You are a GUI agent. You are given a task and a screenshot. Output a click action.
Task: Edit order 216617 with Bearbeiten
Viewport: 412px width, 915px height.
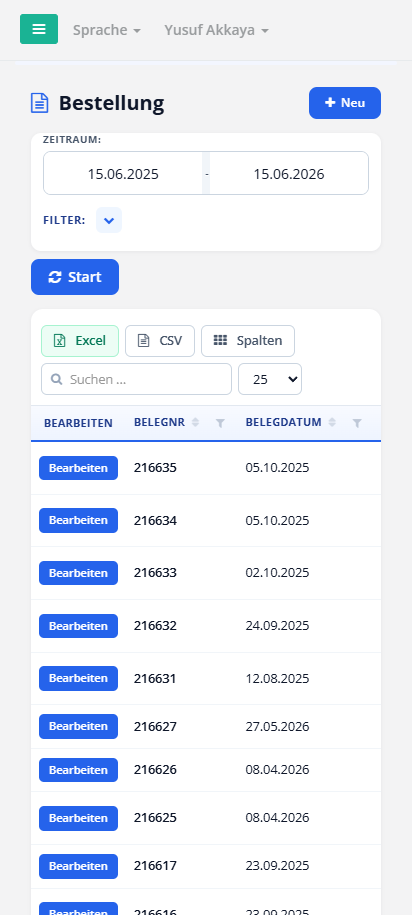78,866
